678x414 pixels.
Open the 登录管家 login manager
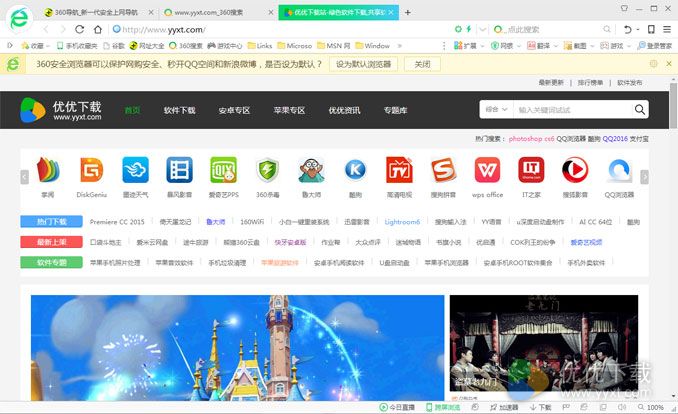pos(655,46)
